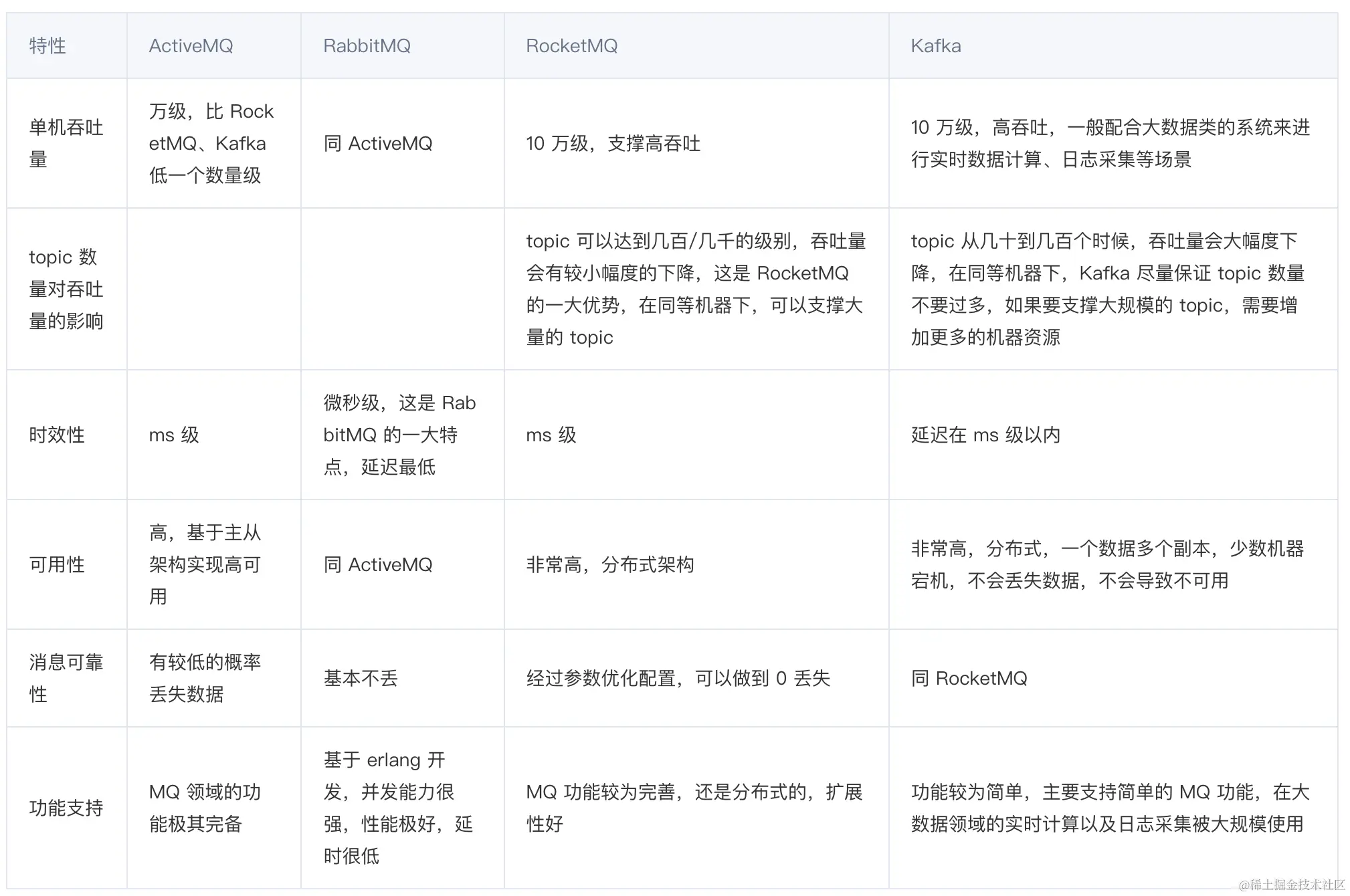This screenshot has width=1350, height=896.
Task: Click the 微秒级 RabbitMQ latency cell
Action: [399, 435]
